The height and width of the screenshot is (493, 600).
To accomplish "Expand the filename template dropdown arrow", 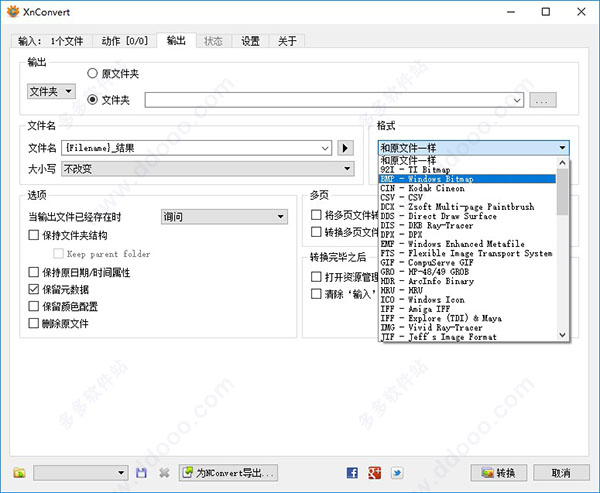I will [x=325, y=148].
